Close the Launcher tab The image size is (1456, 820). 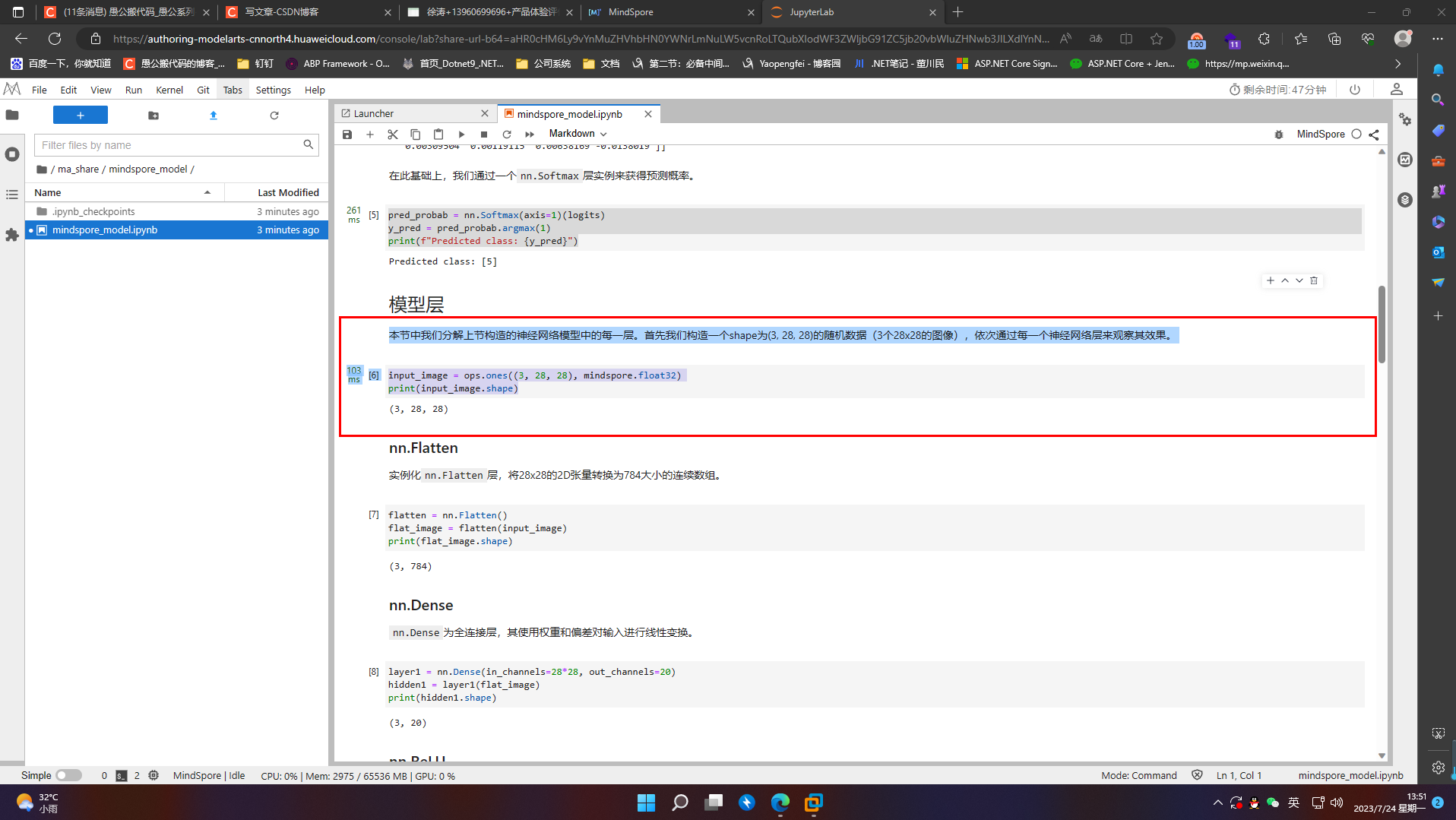[485, 113]
